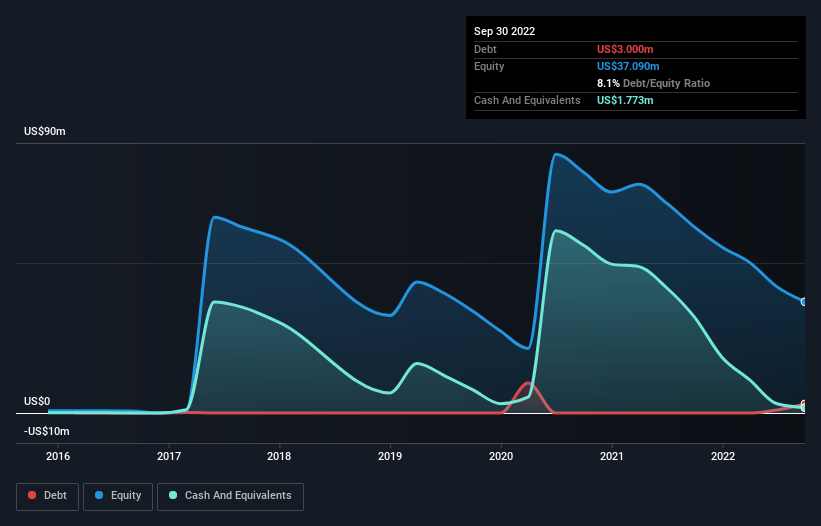Click the US$1.773m cash value

(x=625, y=100)
